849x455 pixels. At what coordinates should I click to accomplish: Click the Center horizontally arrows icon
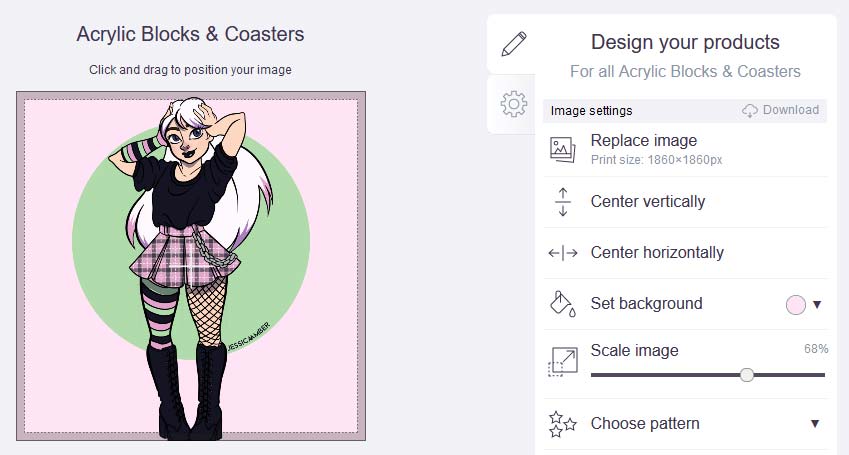(563, 253)
